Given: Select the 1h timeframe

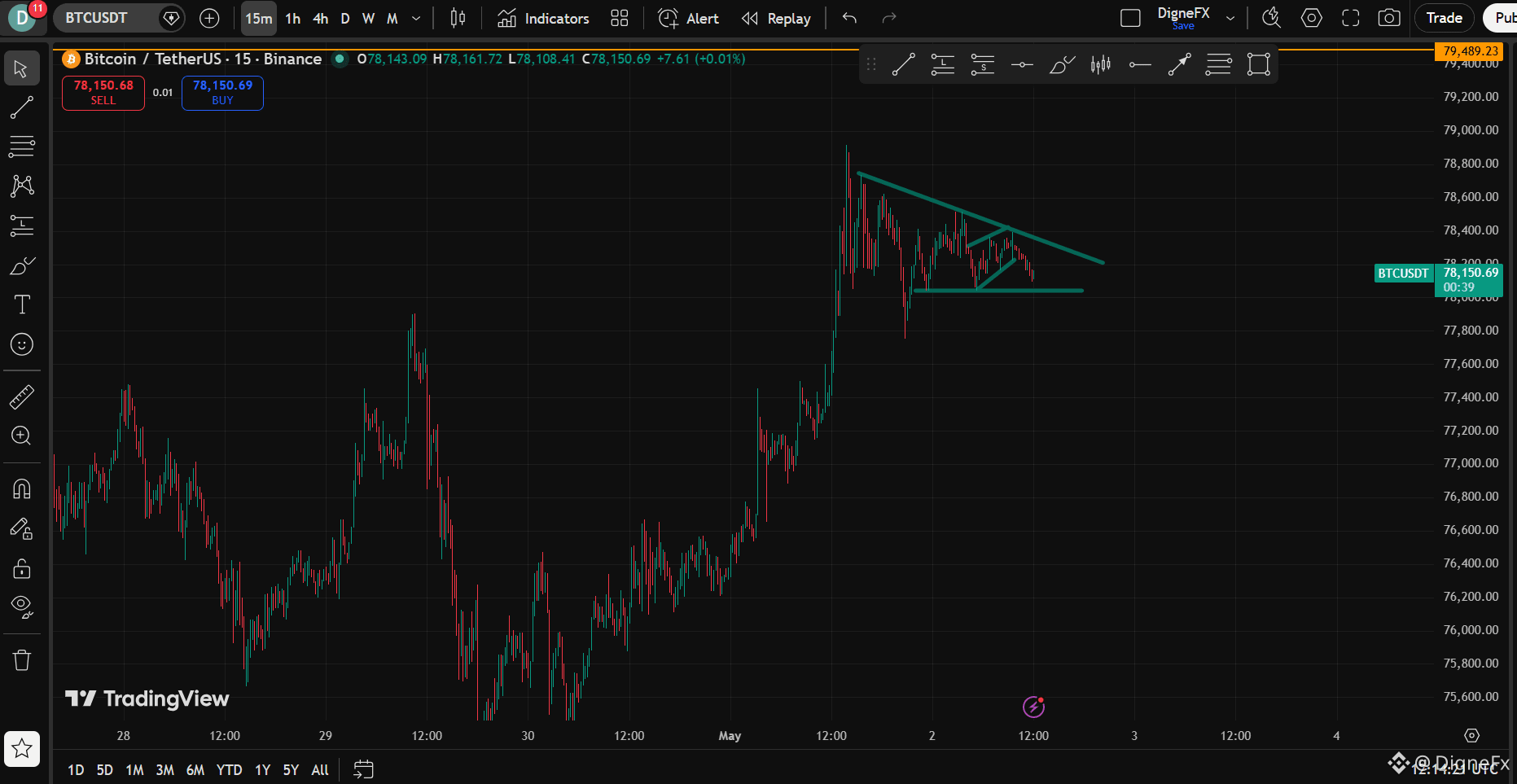Looking at the screenshot, I should pyautogui.click(x=293, y=18).
